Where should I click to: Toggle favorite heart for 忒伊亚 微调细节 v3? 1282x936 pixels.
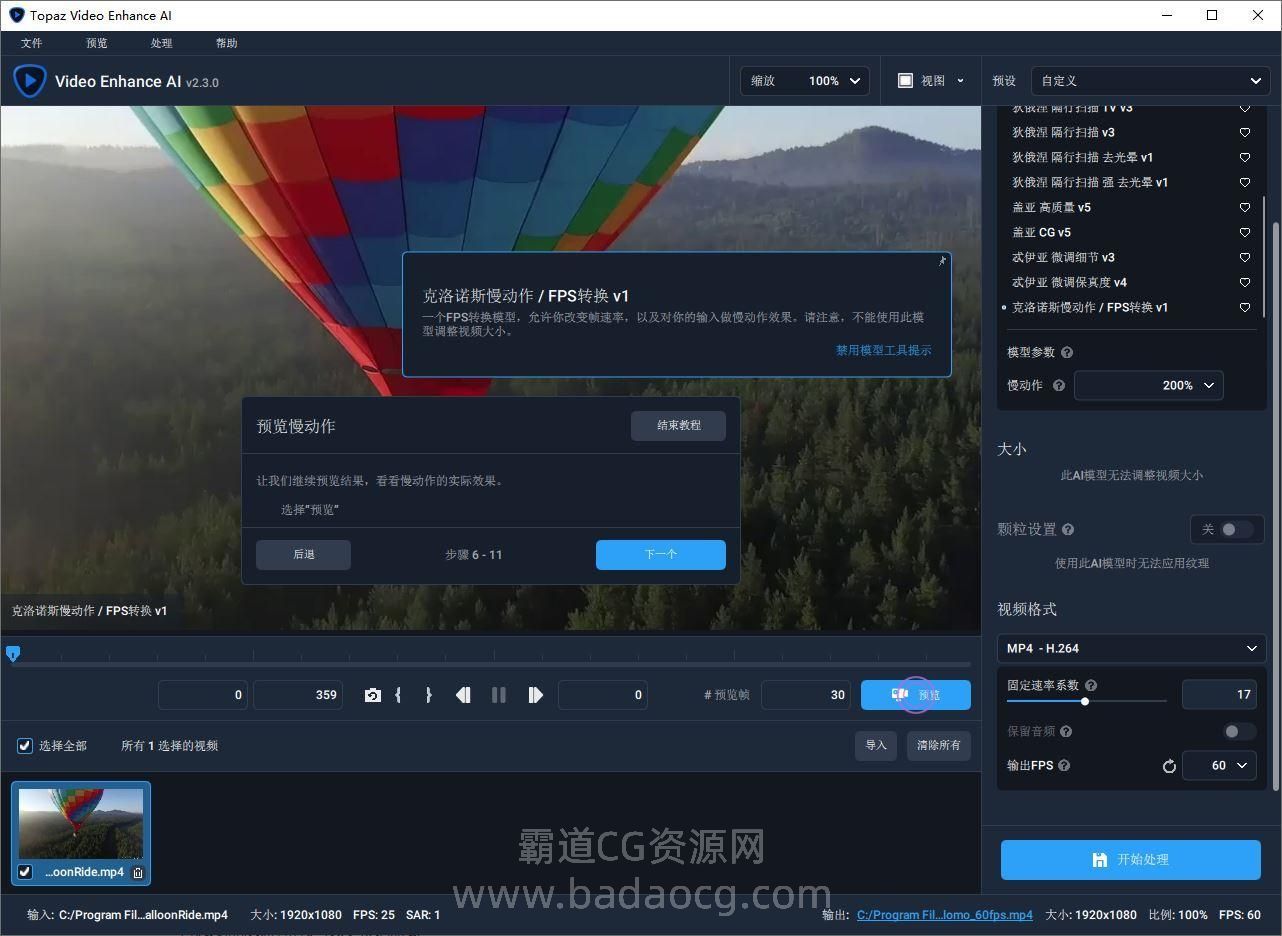(1245, 257)
